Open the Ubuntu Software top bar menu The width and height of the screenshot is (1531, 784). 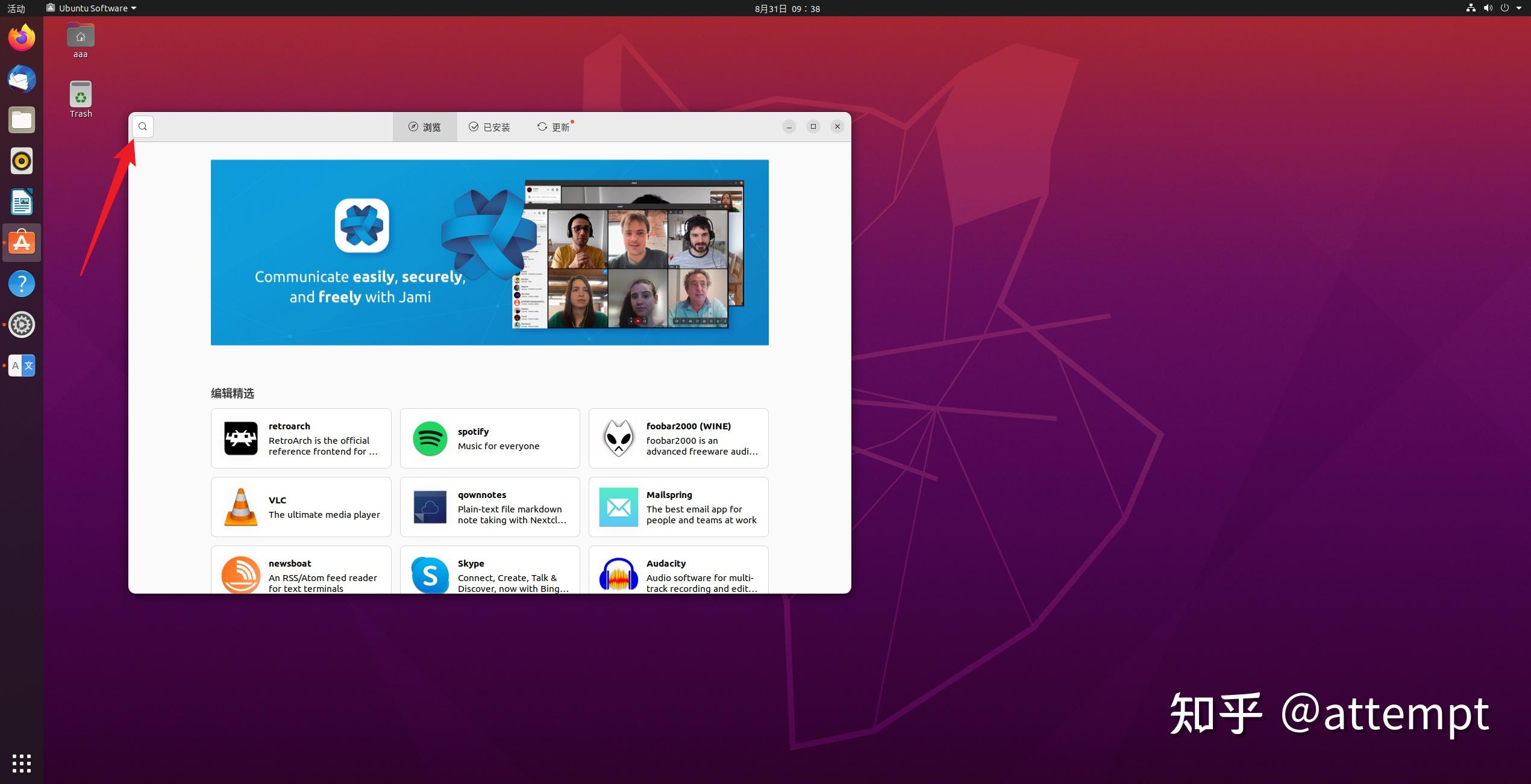click(90, 8)
